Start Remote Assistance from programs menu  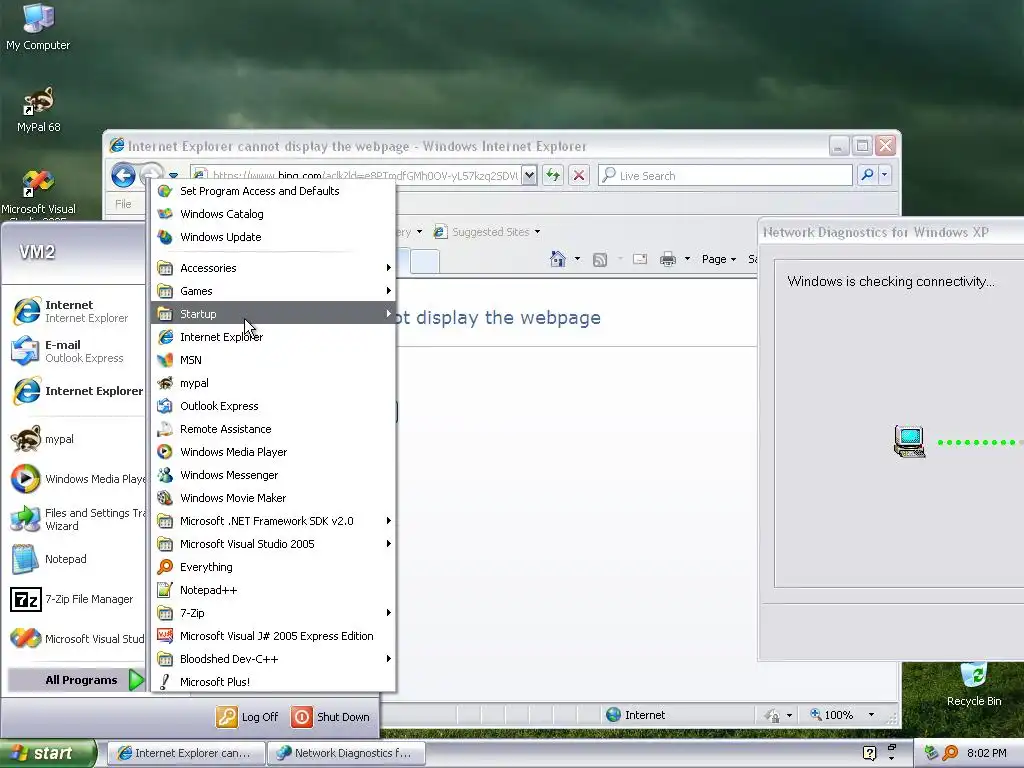273,429
